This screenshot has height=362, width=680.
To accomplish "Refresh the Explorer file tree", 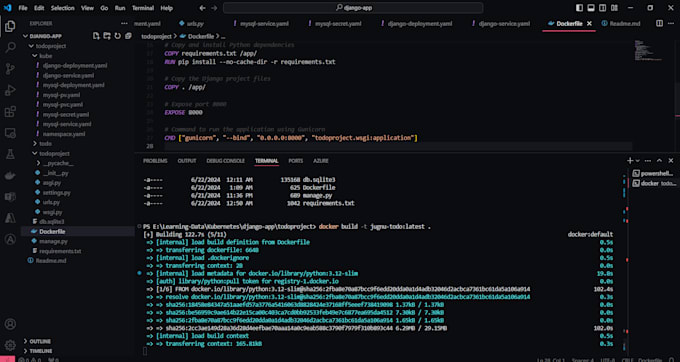I will 118,36.
